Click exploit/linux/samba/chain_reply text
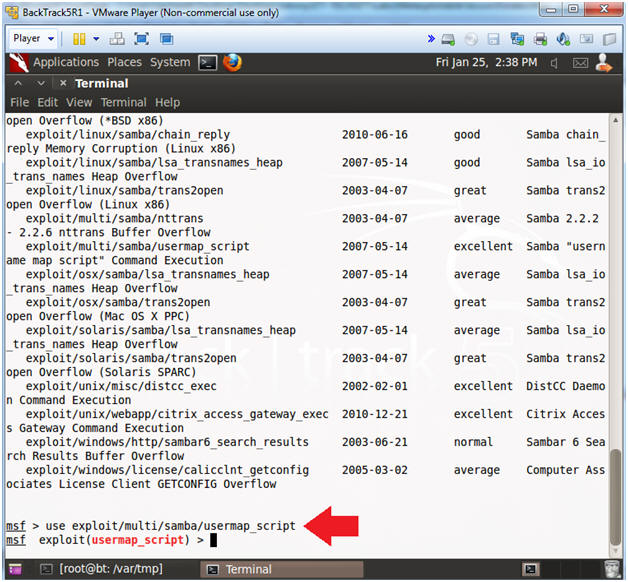The width and height of the screenshot is (628, 582). pyautogui.click(x=128, y=135)
